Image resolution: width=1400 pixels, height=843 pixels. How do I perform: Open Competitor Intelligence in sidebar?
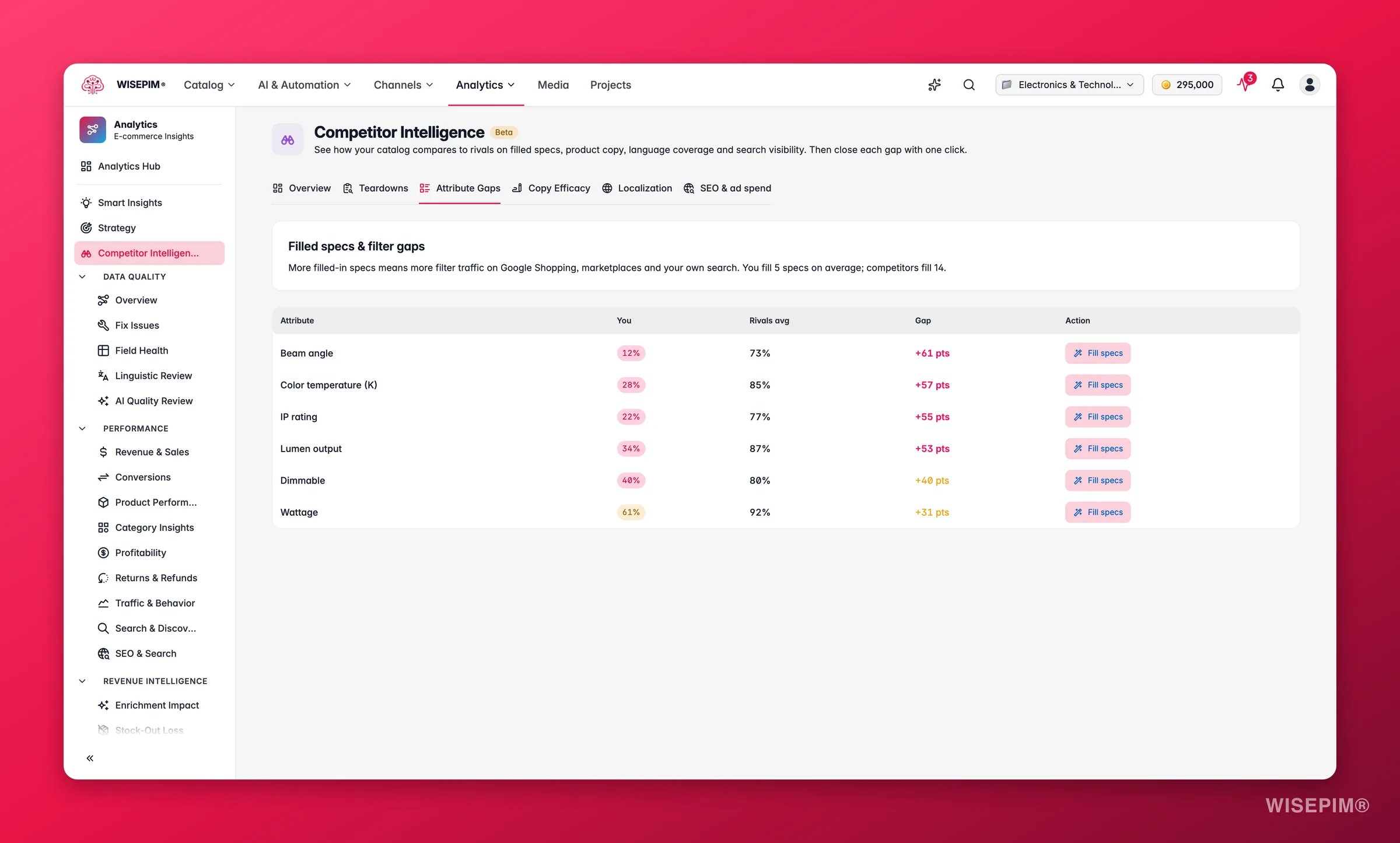149,253
